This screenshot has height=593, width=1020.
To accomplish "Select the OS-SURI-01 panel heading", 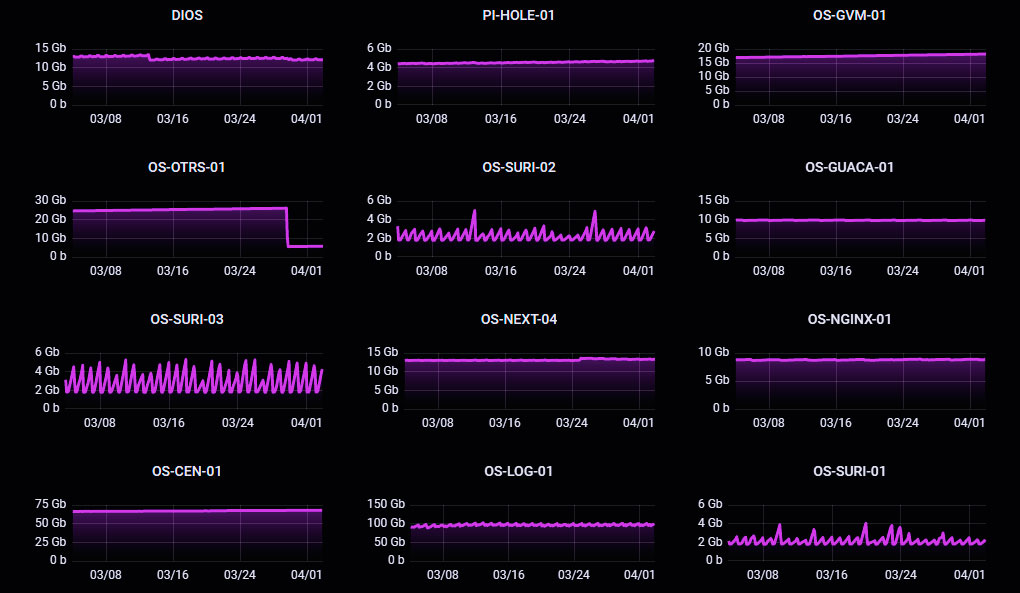I will tap(849, 471).
